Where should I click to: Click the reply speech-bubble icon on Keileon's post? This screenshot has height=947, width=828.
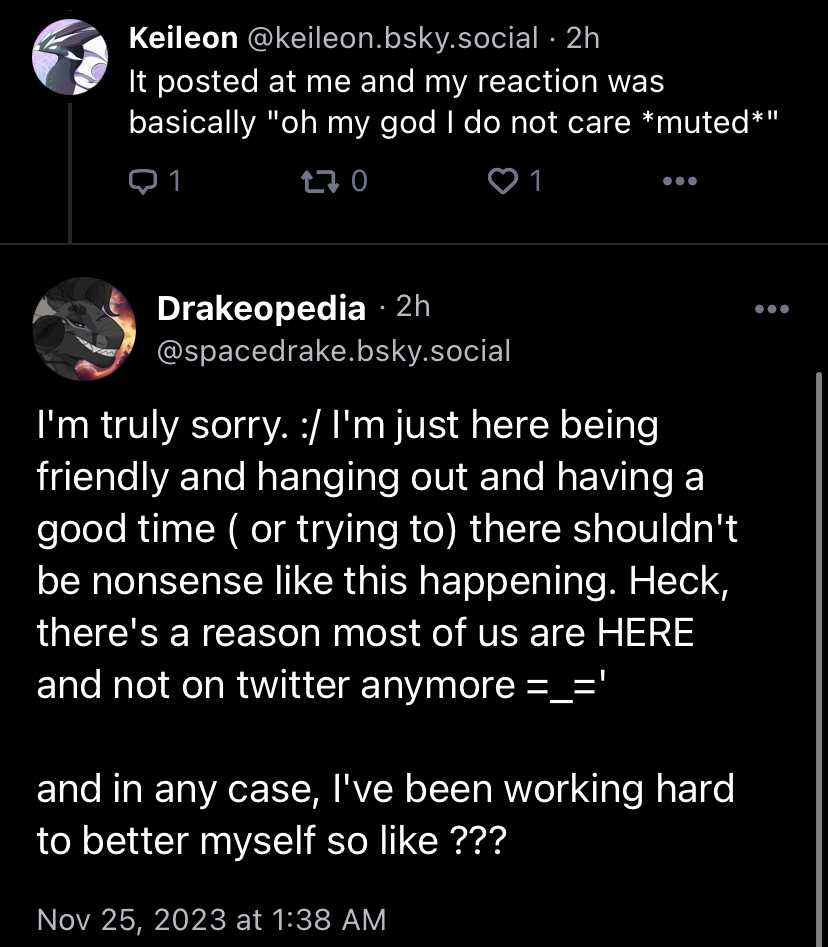click(143, 181)
